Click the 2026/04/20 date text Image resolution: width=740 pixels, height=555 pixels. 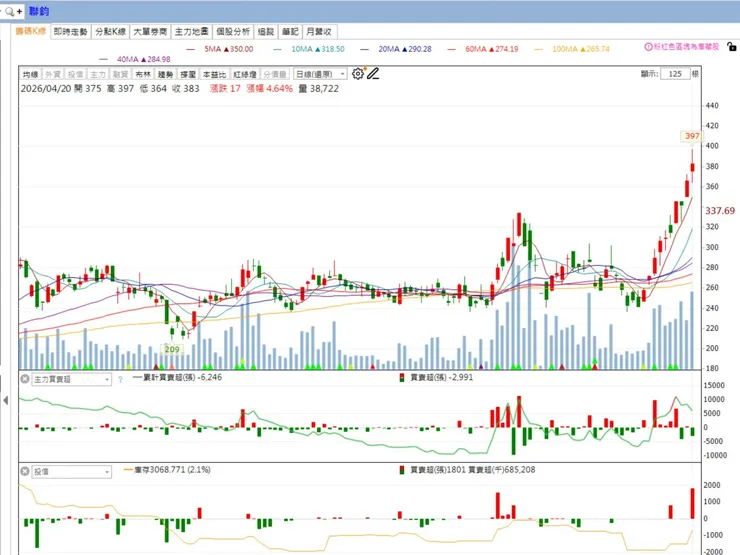pyautogui.click(x=46, y=89)
